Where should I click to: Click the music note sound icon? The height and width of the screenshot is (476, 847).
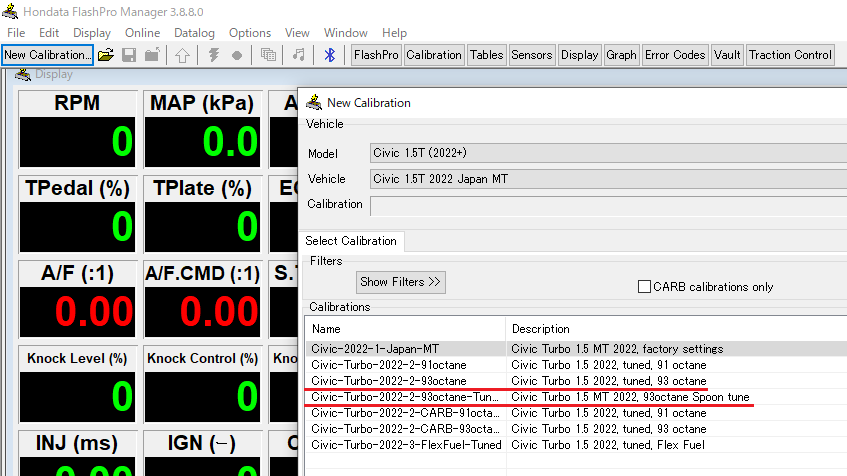click(x=299, y=55)
